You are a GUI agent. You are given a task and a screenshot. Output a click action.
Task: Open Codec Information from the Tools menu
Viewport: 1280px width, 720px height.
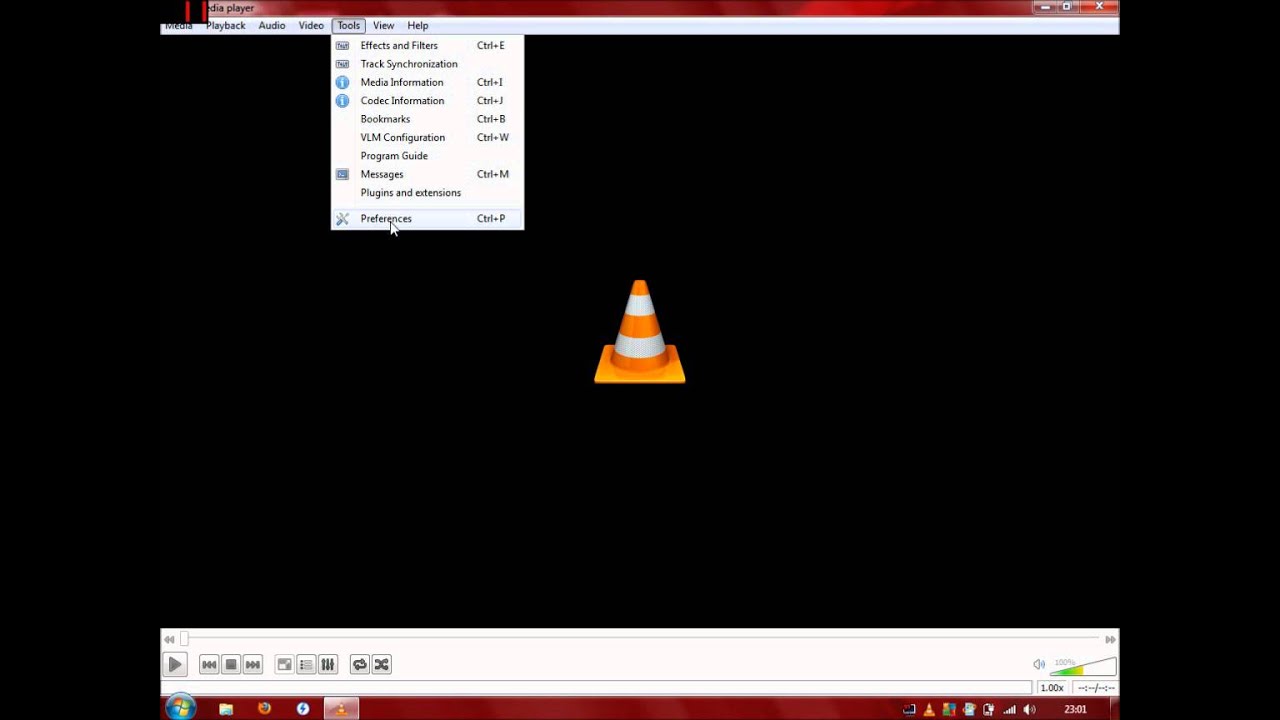pyautogui.click(x=427, y=100)
